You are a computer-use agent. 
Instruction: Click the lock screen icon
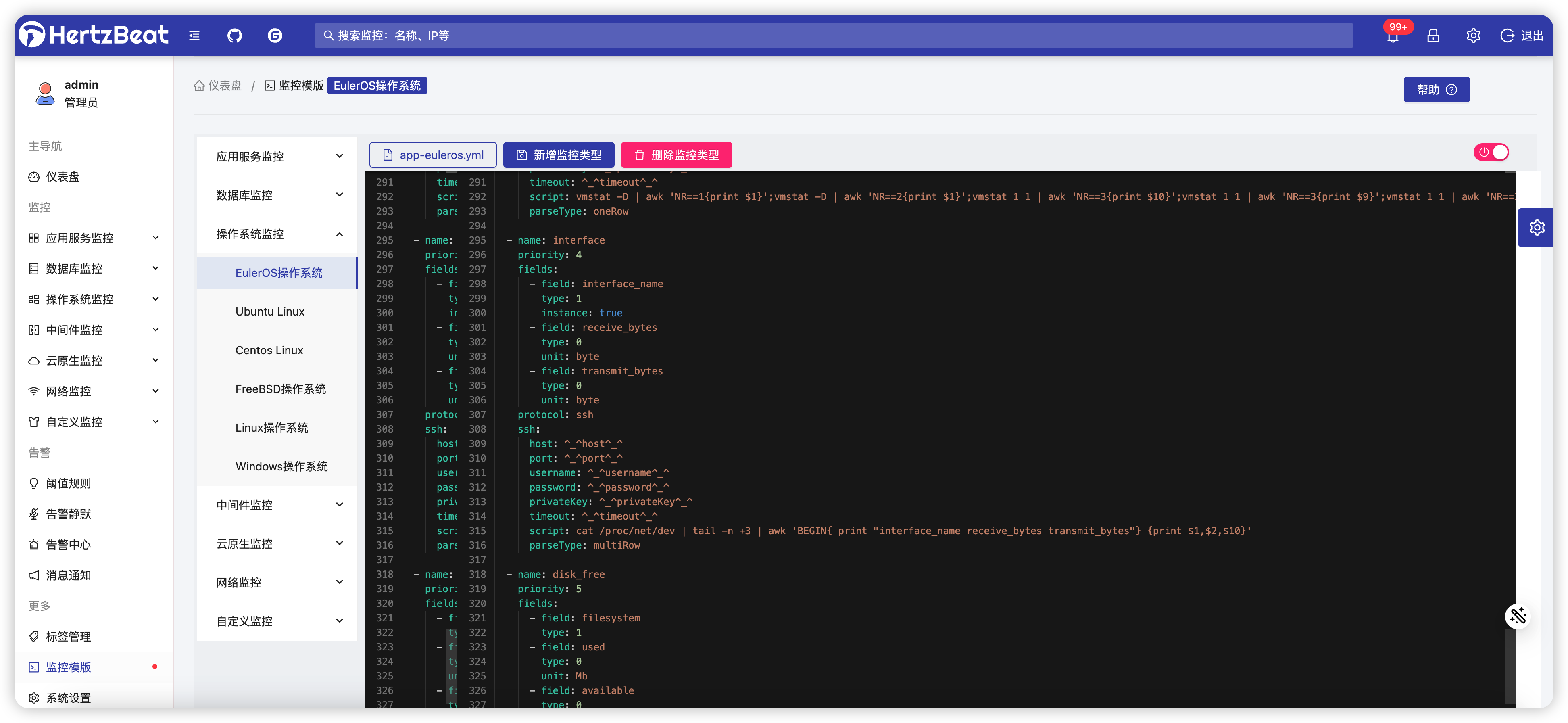tap(1433, 36)
